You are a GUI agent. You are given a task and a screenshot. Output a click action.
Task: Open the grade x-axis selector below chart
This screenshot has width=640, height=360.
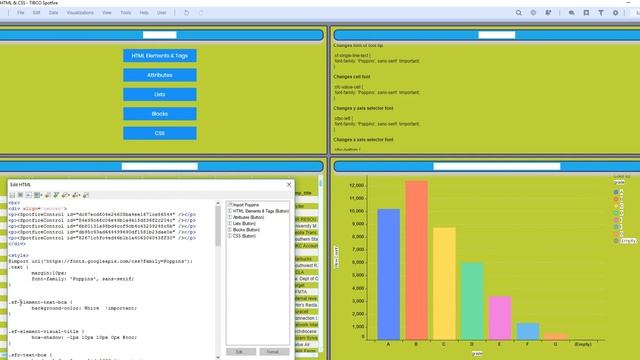[x=477, y=353]
